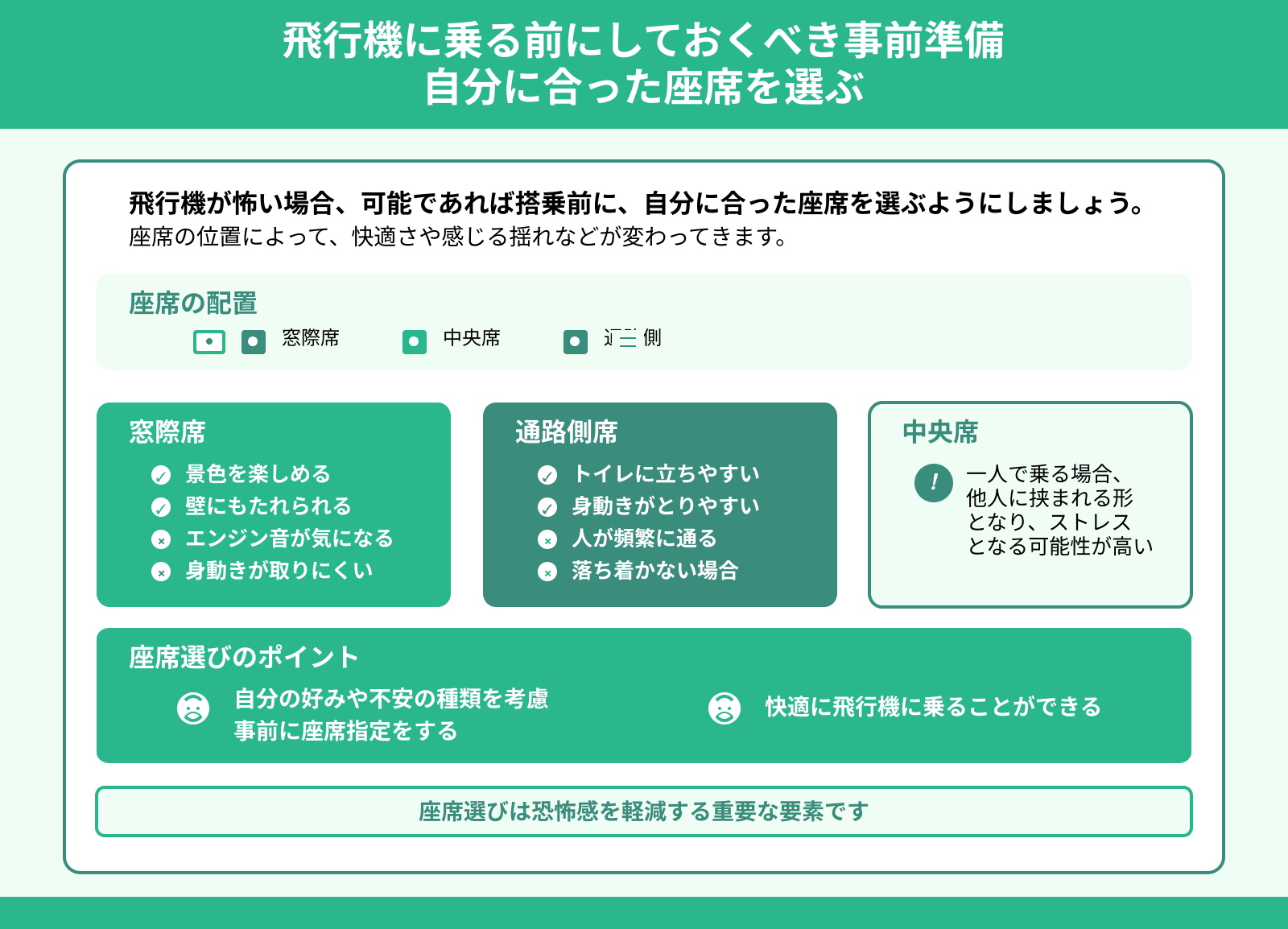
Task: Click cross icon next to 身動きが取りにくい
Action: [161, 572]
